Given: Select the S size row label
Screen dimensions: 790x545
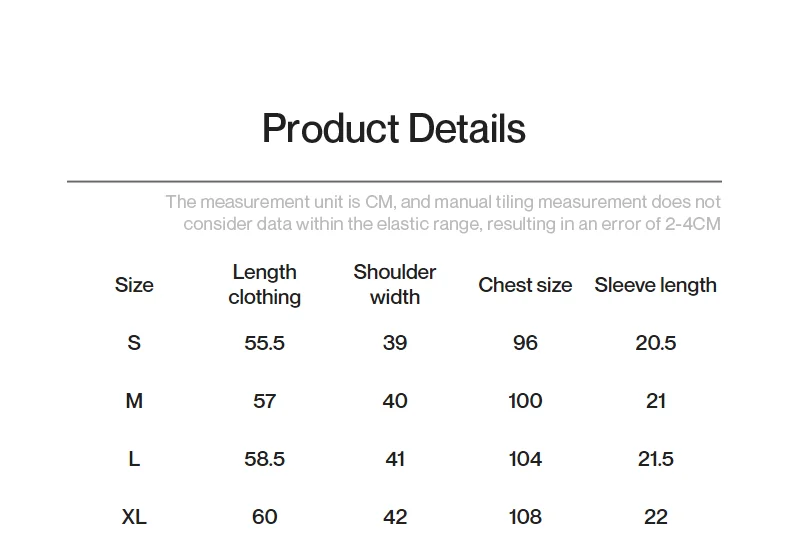Looking at the screenshot, I should (x=134, y=343).
